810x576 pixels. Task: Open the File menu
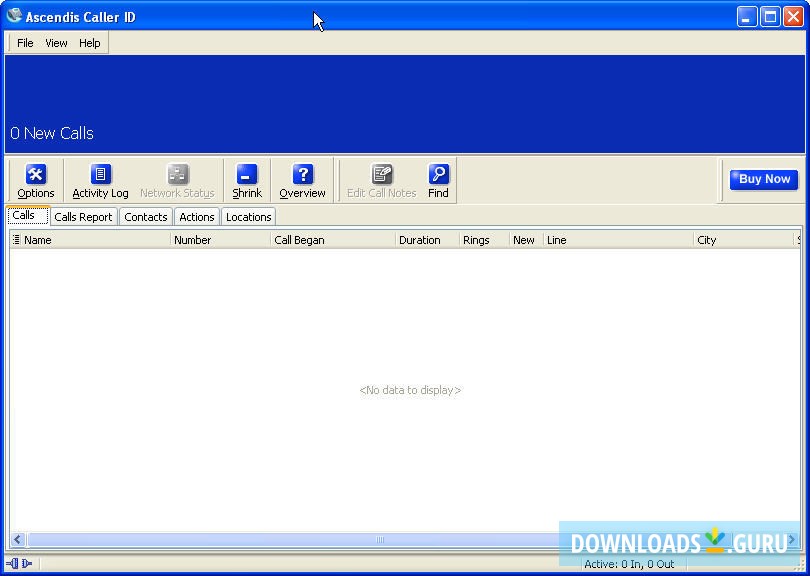click(25, 43)
